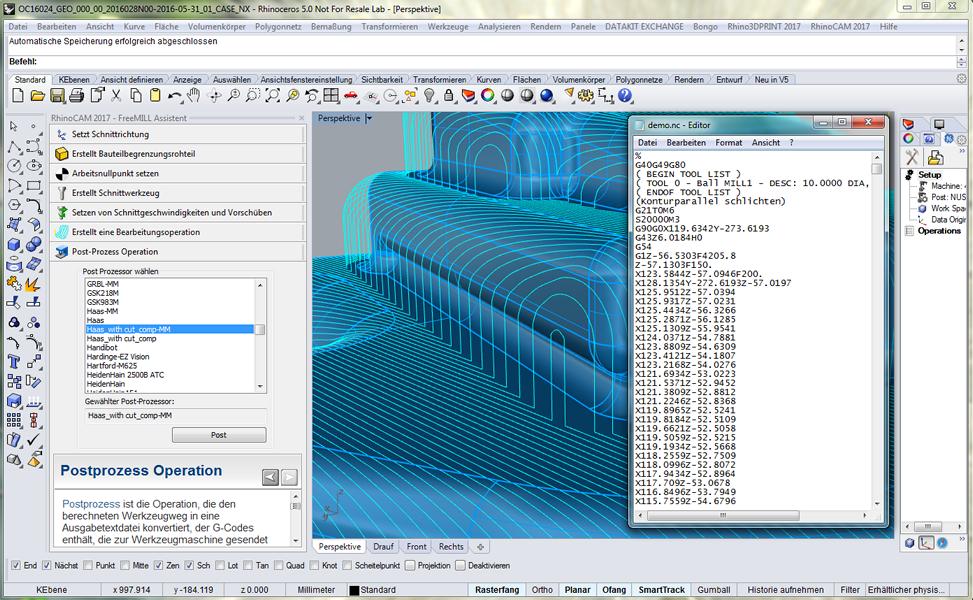The image size is (973, 600).
Task: Save the model with the floppy disk icon
Action: pyautogui.click(x=57, y=96)
